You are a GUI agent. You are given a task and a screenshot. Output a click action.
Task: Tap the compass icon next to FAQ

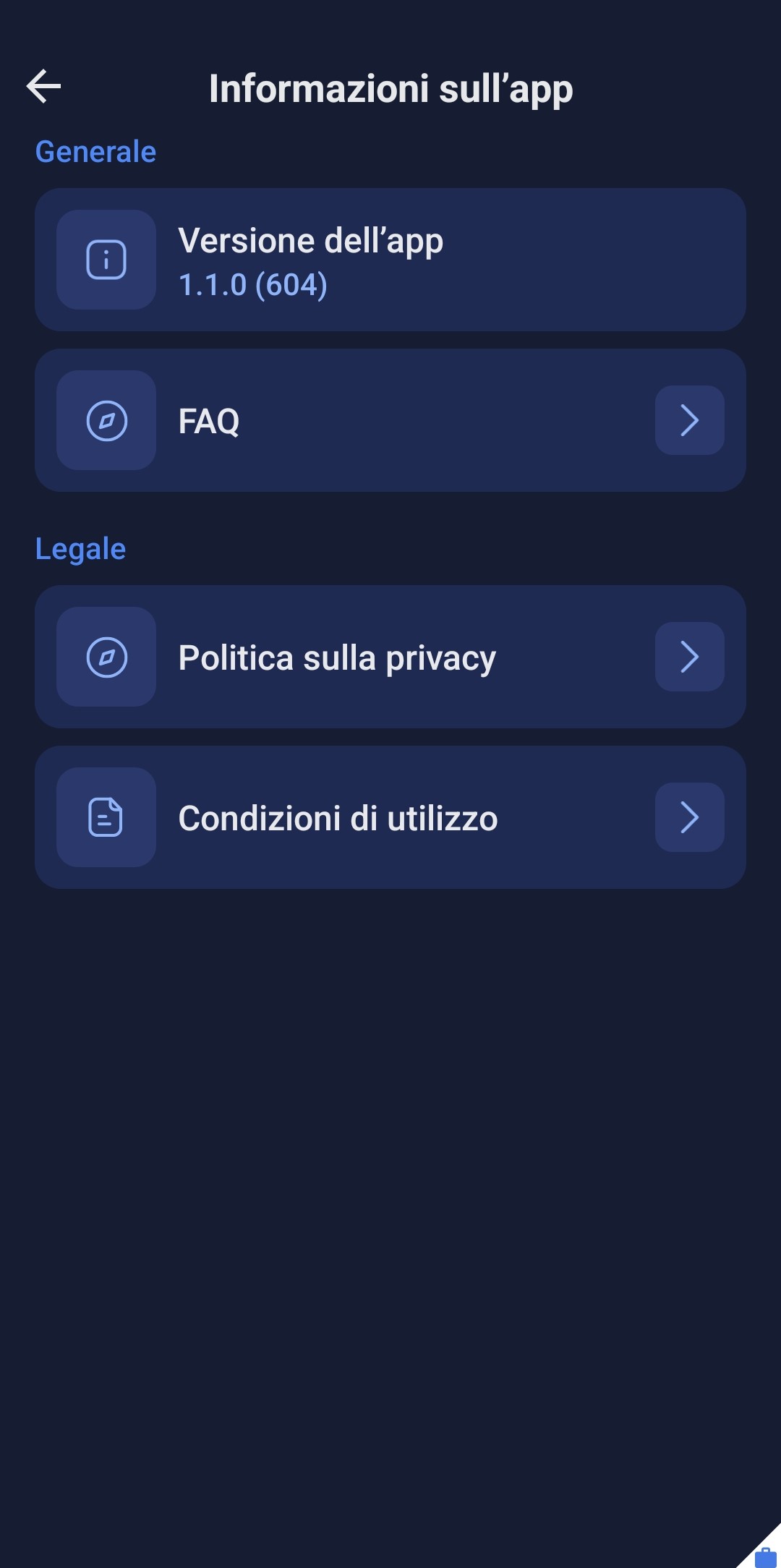[x=106, y=420]
